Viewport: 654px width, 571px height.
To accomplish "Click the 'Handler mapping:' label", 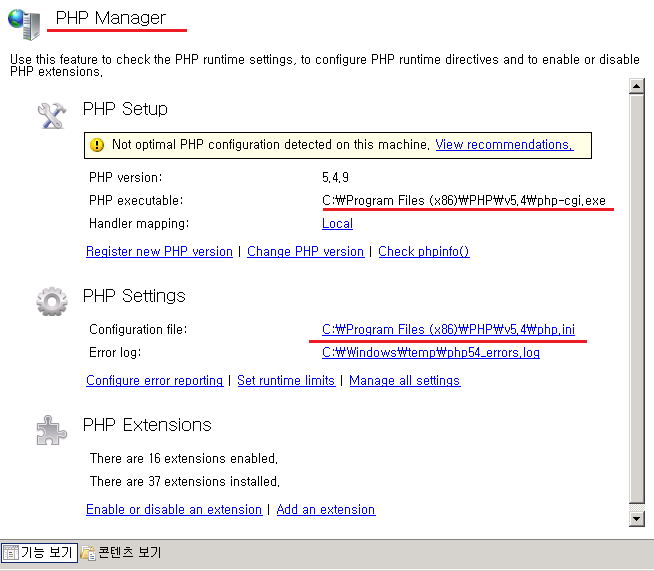I will (x=139, y=224).
